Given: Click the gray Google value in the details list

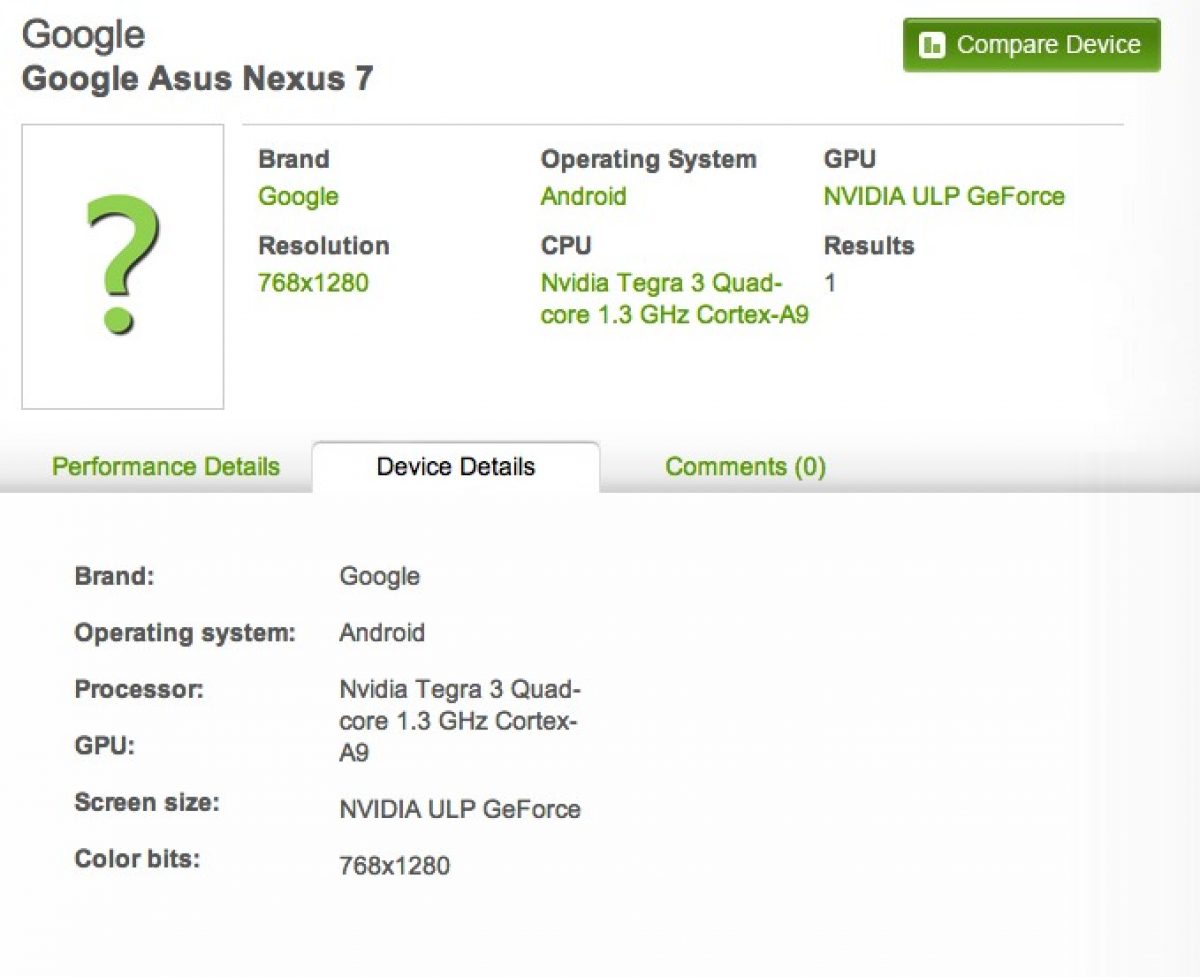Looking at the screenshot, I should click(379, 576).
